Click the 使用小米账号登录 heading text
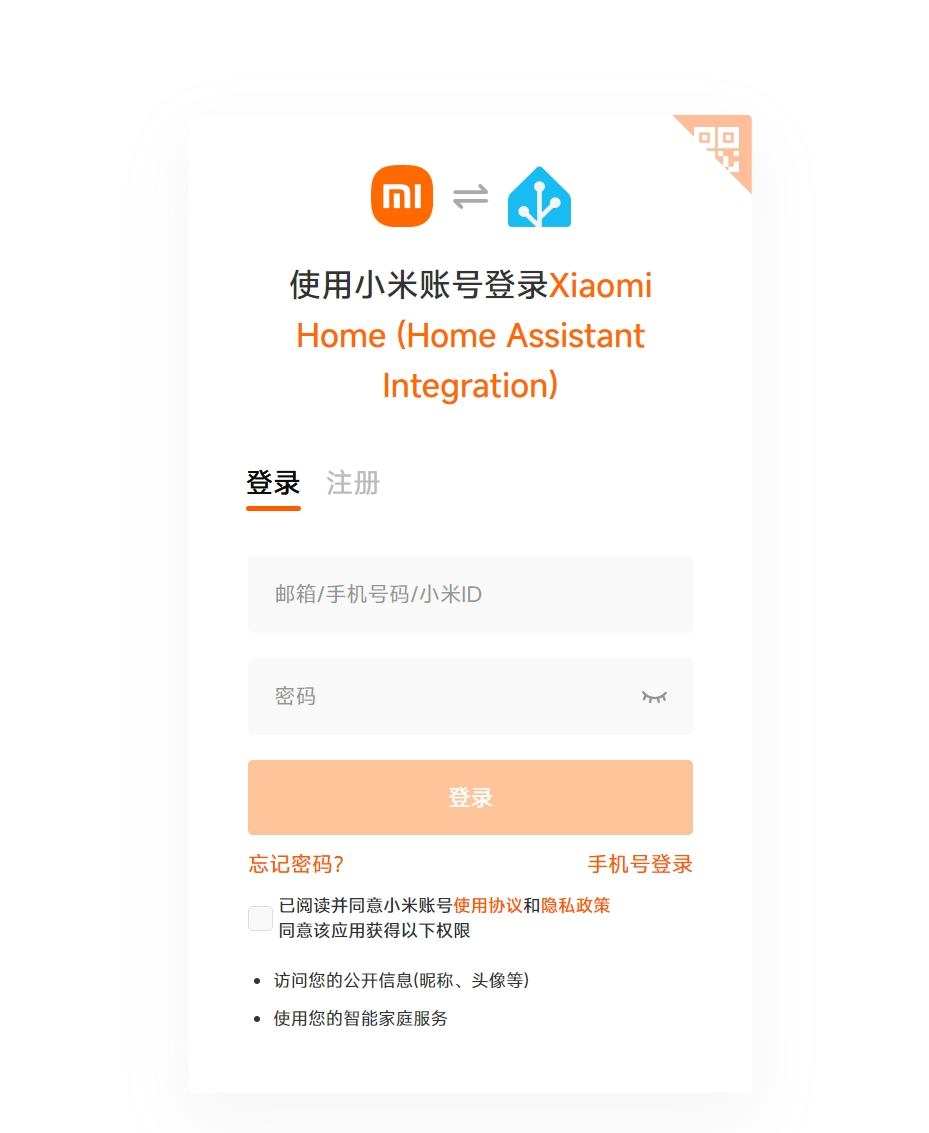 pos(419,285)
